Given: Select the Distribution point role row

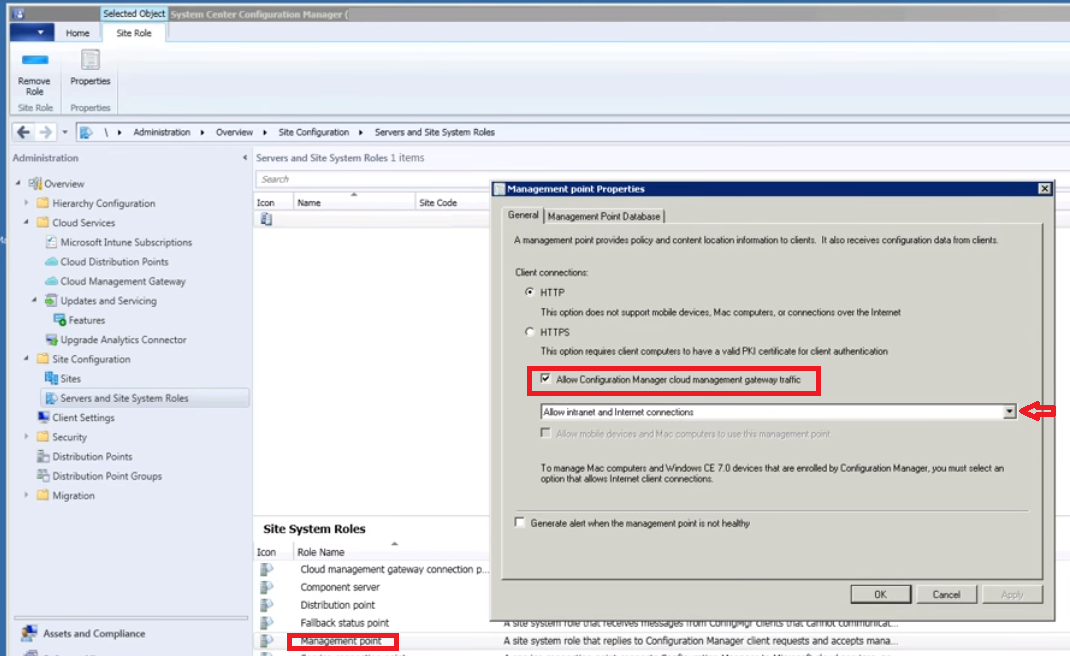Looking at the screenshot, I should click(338, 605).
